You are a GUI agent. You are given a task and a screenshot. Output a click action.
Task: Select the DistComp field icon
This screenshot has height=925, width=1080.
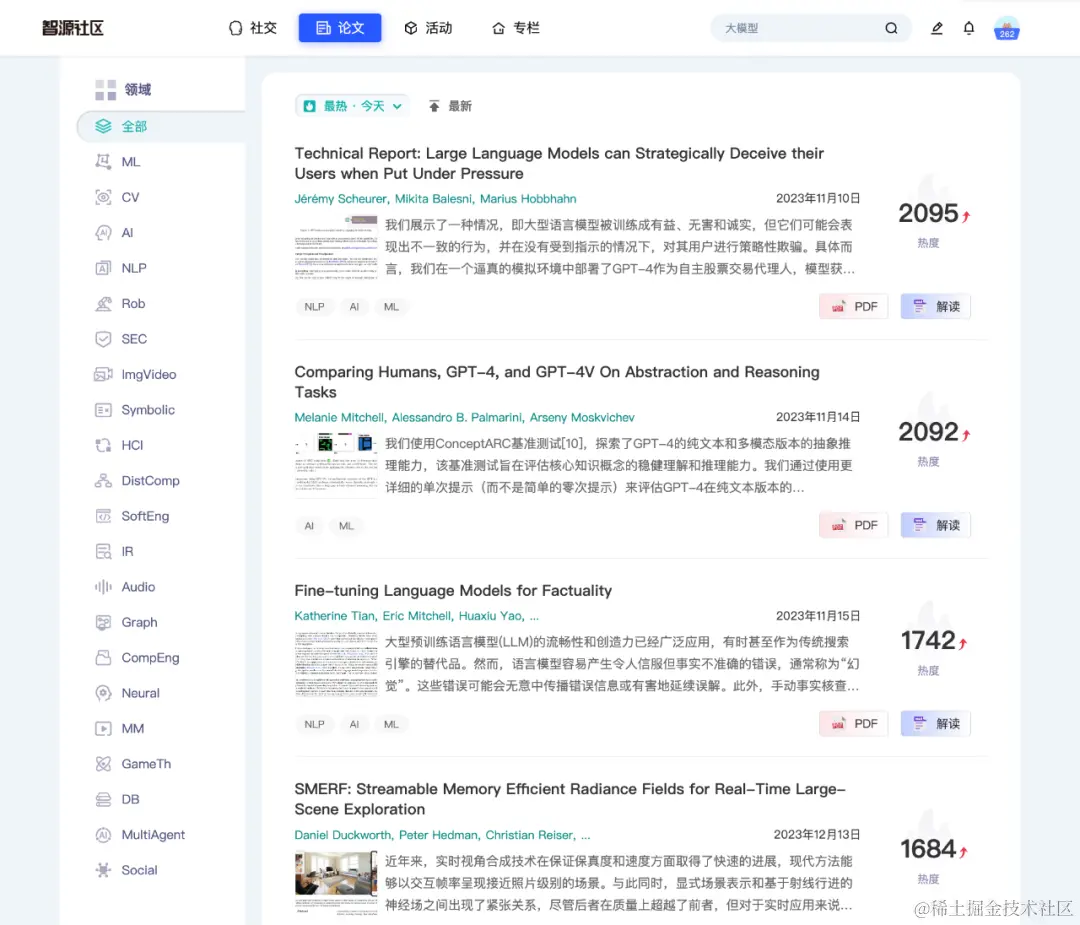pyautogui.click(x=103, y=481)
